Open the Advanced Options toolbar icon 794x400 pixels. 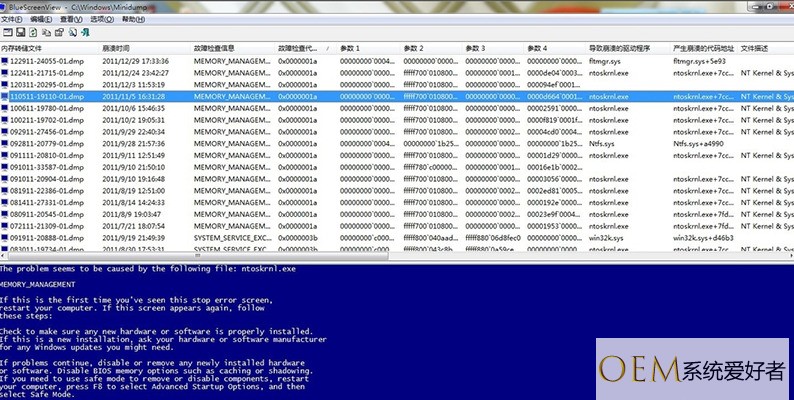(x=8, y=32)
